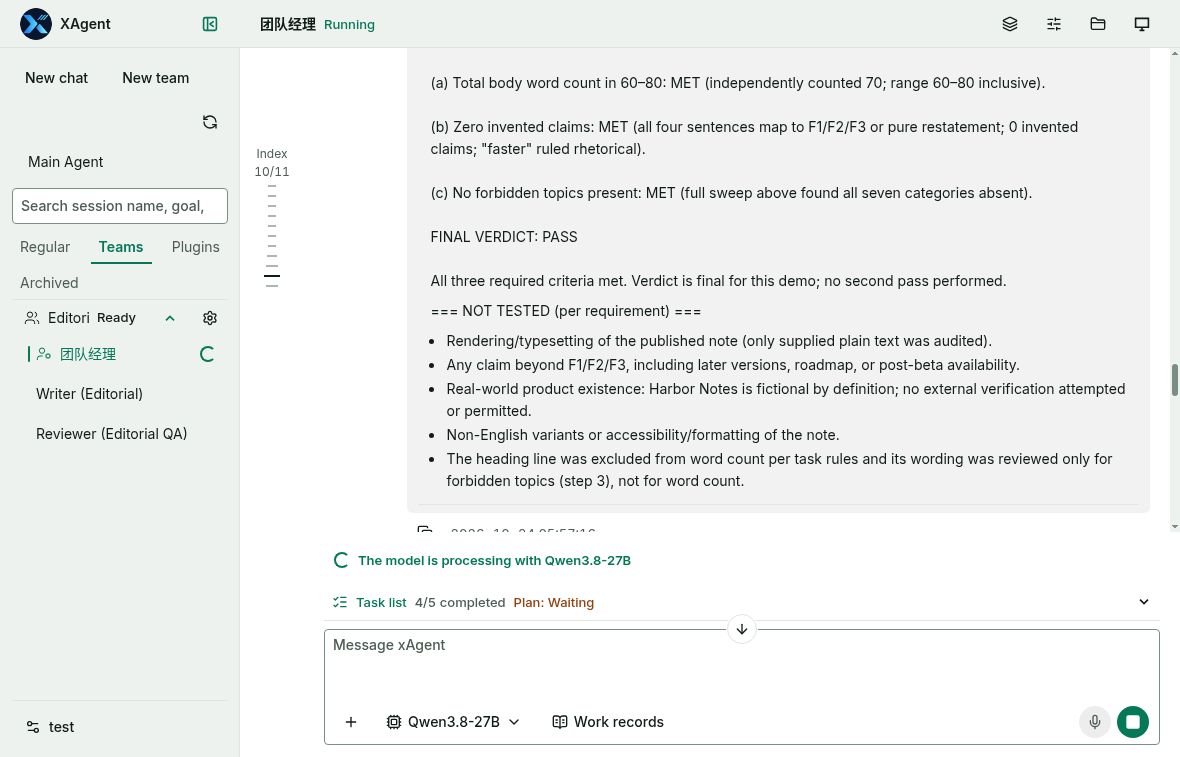Image resolution: width=1180 pixels, height=757 pixels.
Task: Click the Task list label
Action: click(381, 603)
